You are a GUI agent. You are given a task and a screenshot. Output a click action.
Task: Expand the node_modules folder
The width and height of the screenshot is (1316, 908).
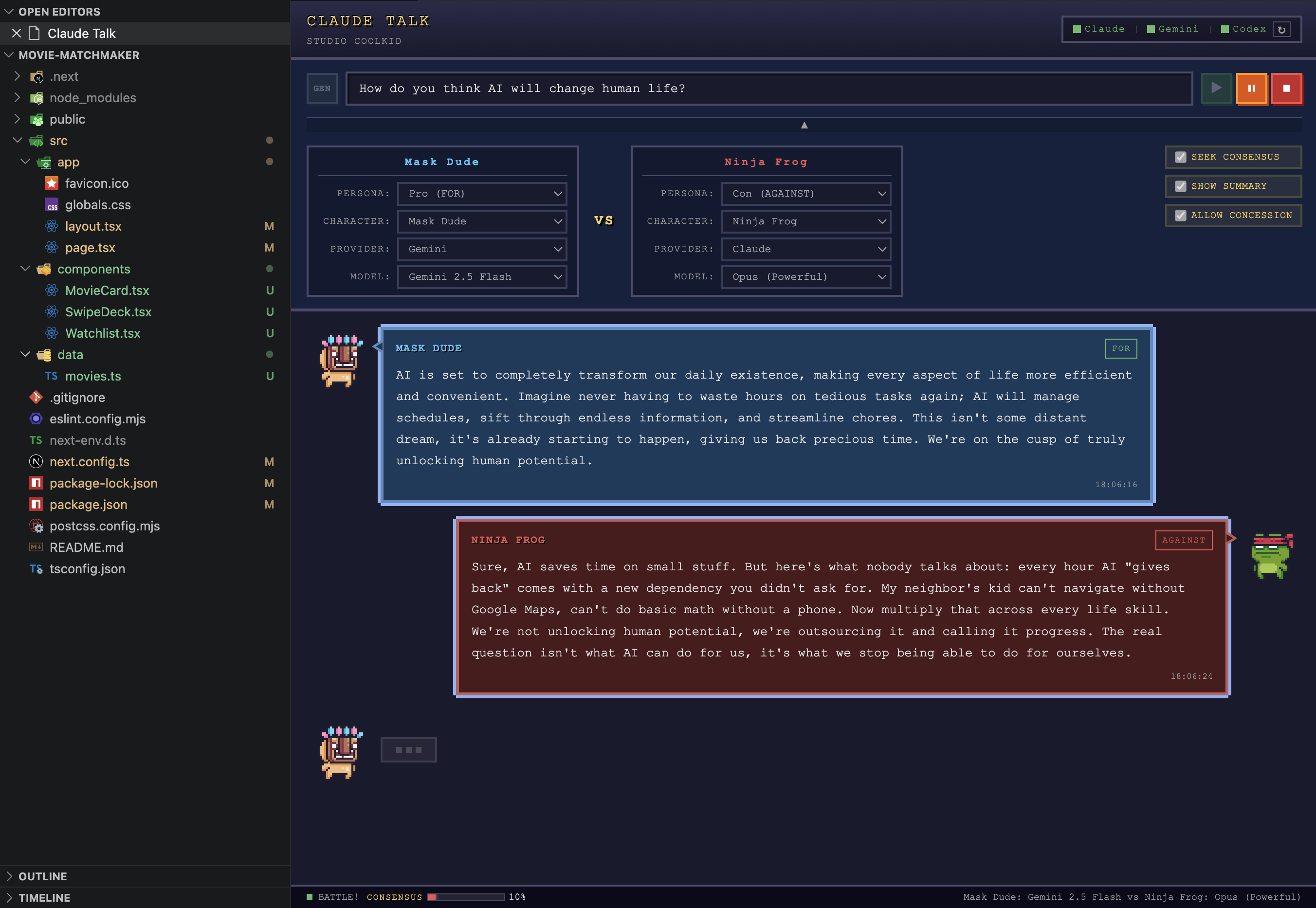point(17,97)
